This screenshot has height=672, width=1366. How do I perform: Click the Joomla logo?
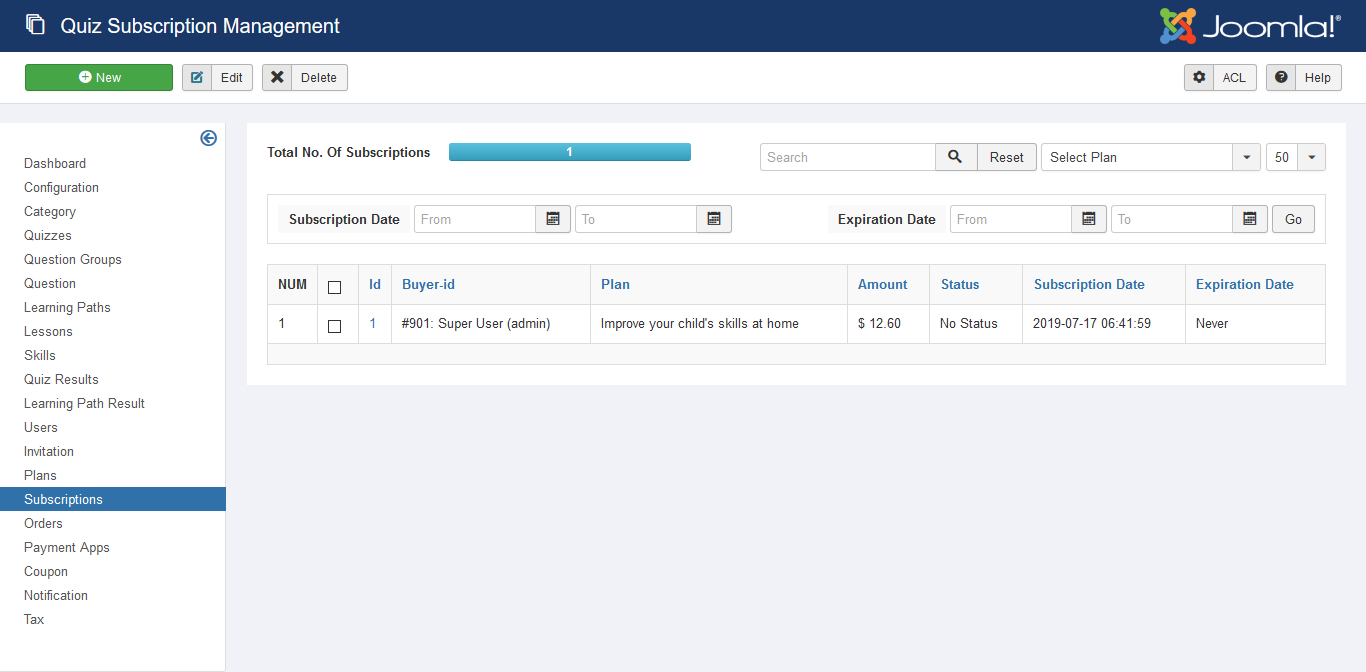tap(1250, 26)
